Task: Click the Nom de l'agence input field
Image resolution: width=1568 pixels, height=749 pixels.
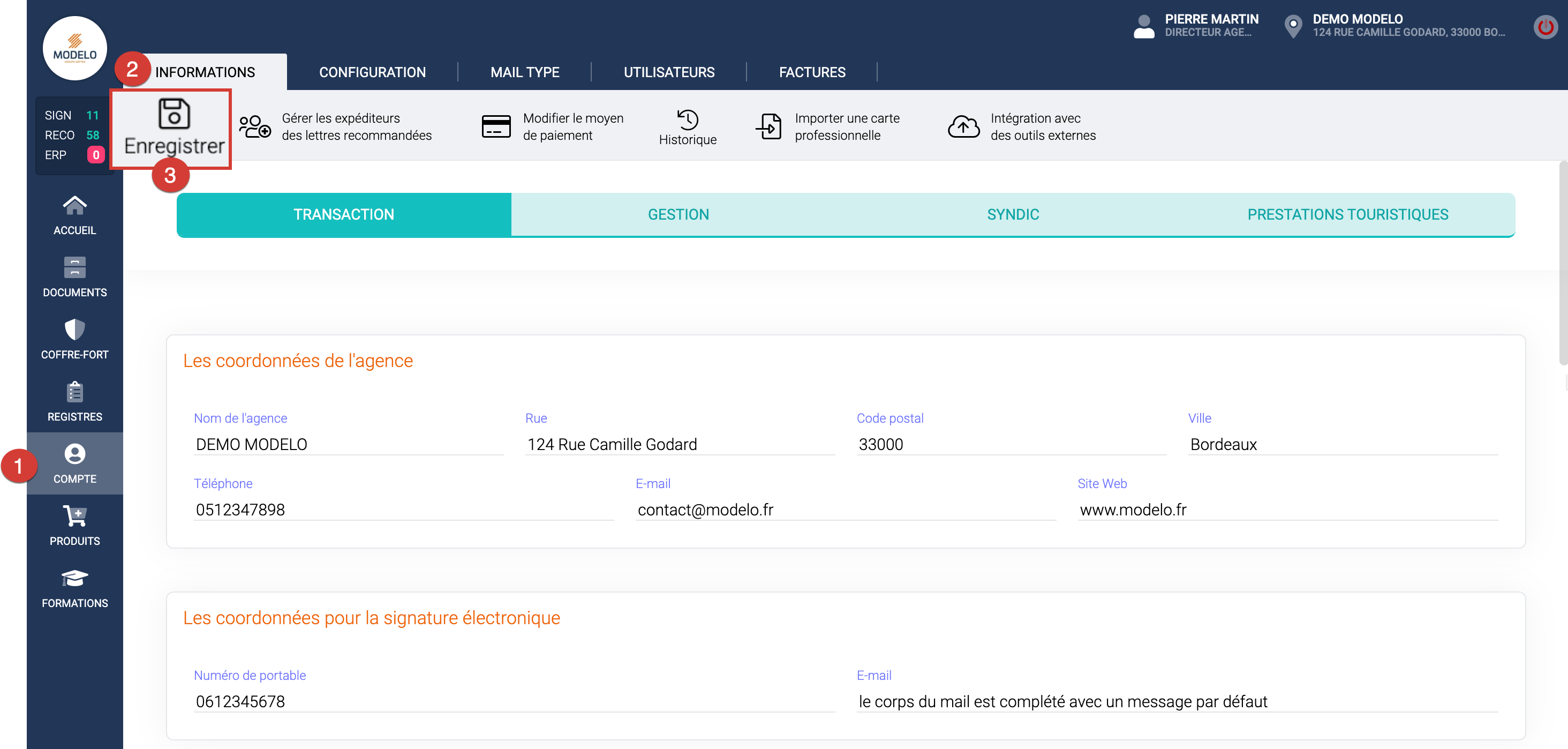Action: (348, 445)
